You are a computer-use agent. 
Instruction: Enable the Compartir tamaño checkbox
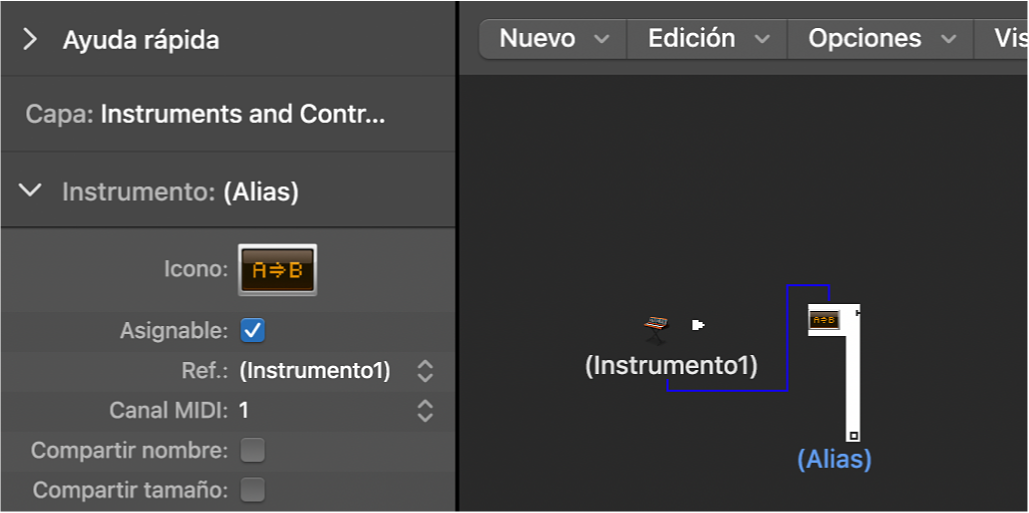253,490
